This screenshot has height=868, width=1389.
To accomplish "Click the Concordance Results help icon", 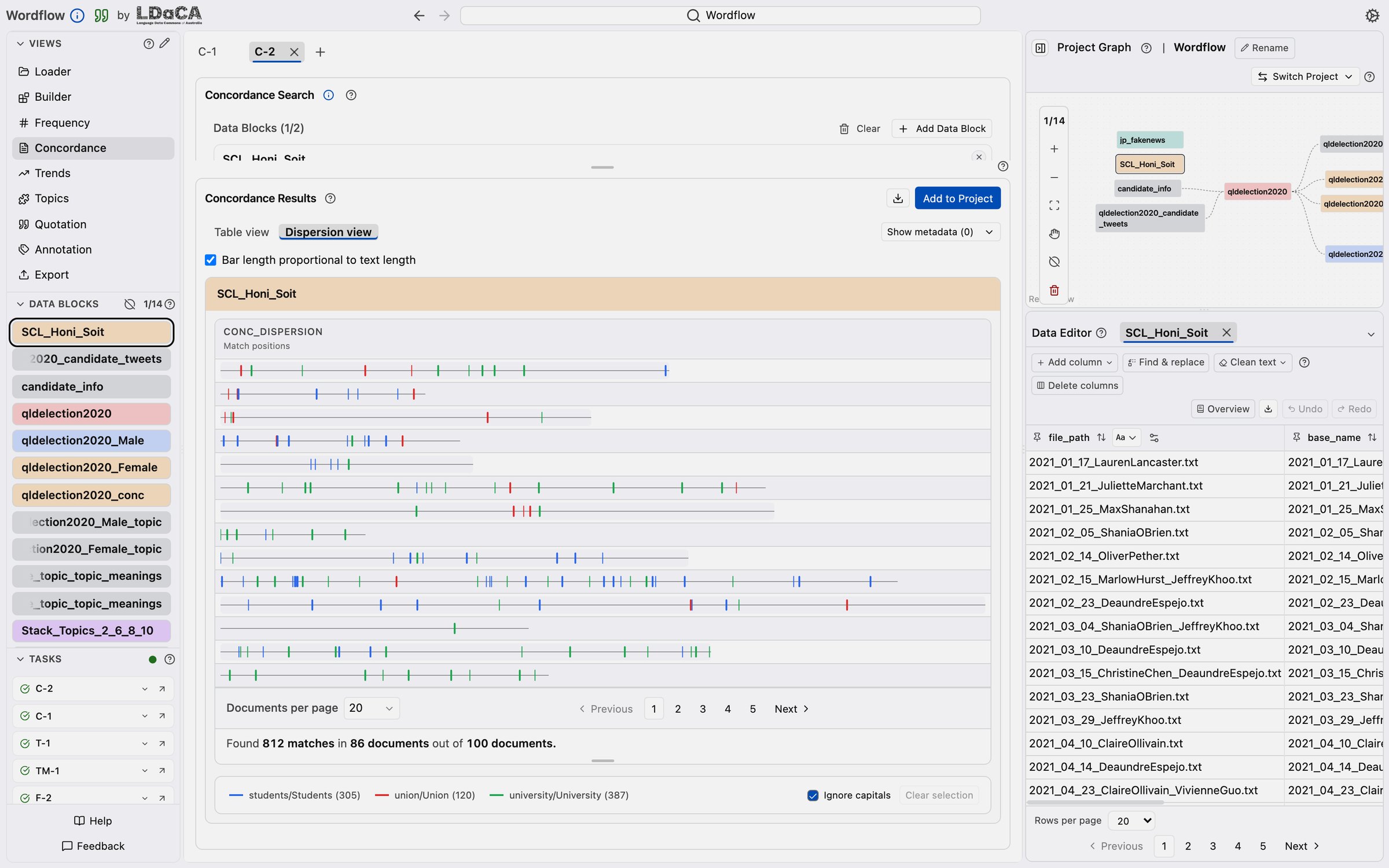I will pyautogui.click(x=330, y=198).
